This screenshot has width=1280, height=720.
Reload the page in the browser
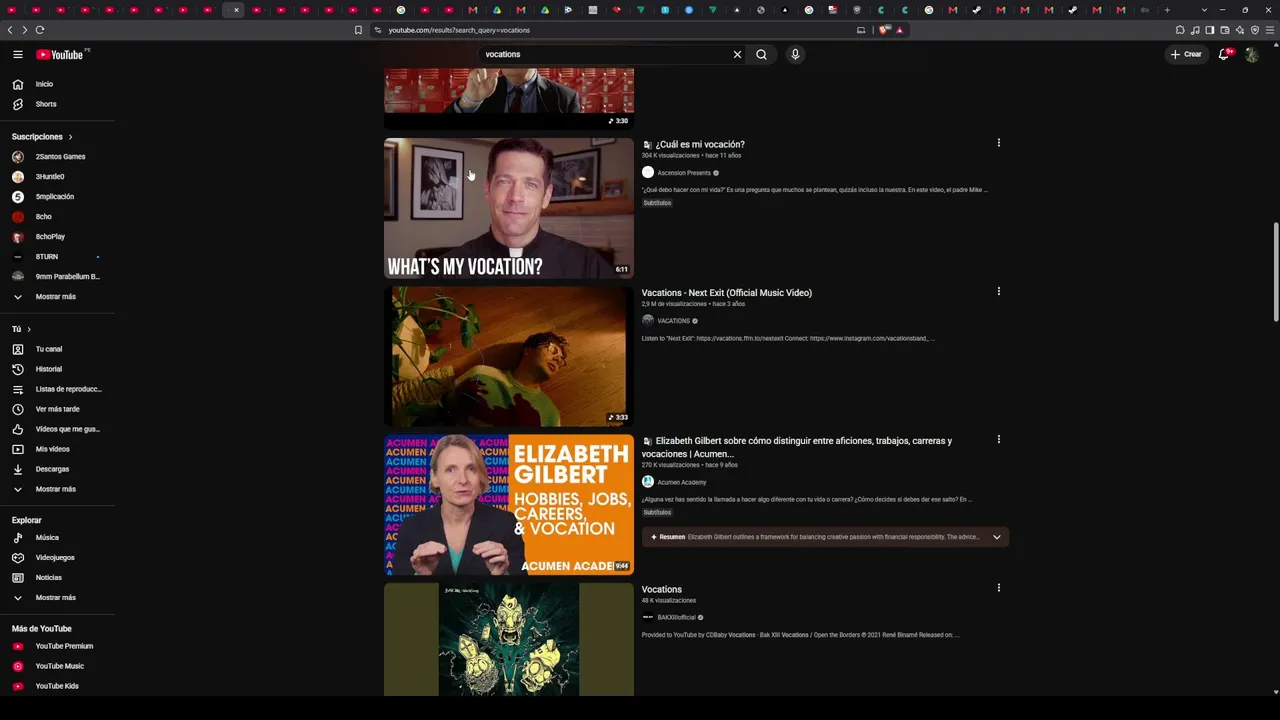tap(40, 30)
